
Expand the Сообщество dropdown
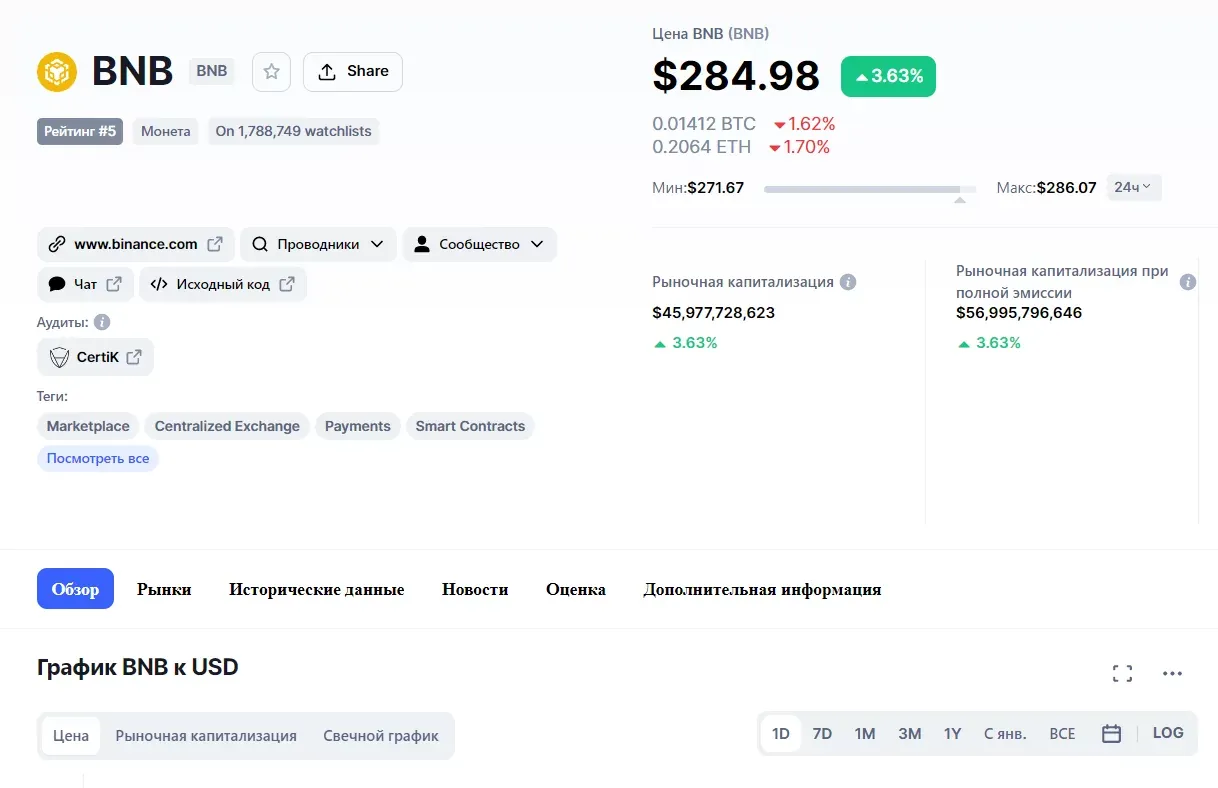pyautogui.click(x=479, y=244)
